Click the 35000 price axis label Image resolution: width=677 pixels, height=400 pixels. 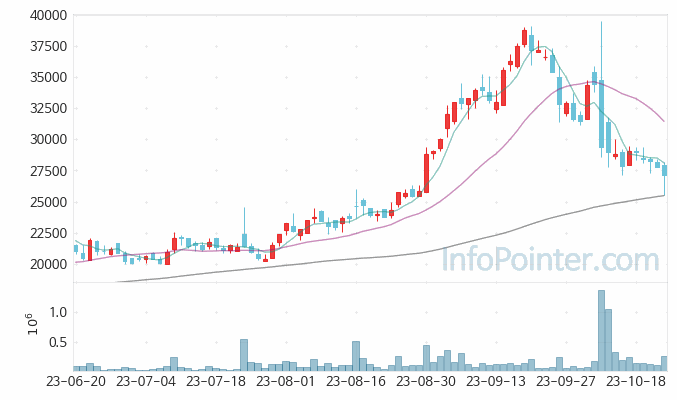[x=48, y=78]
